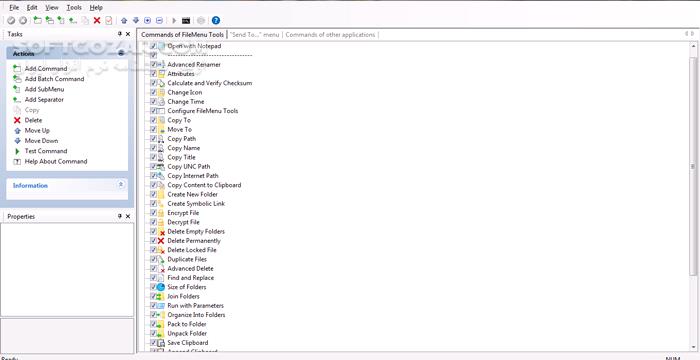Viewport: 700px width, 360px height.
Task: Pin the Properties panel with pushpin
Action: click(120, 216)
